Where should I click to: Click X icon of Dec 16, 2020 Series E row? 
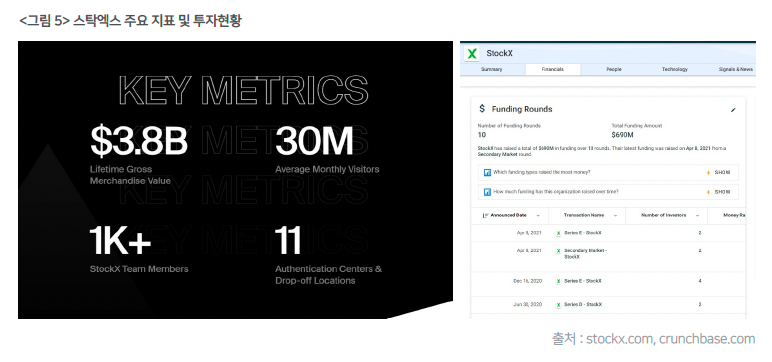coord(558,281)
